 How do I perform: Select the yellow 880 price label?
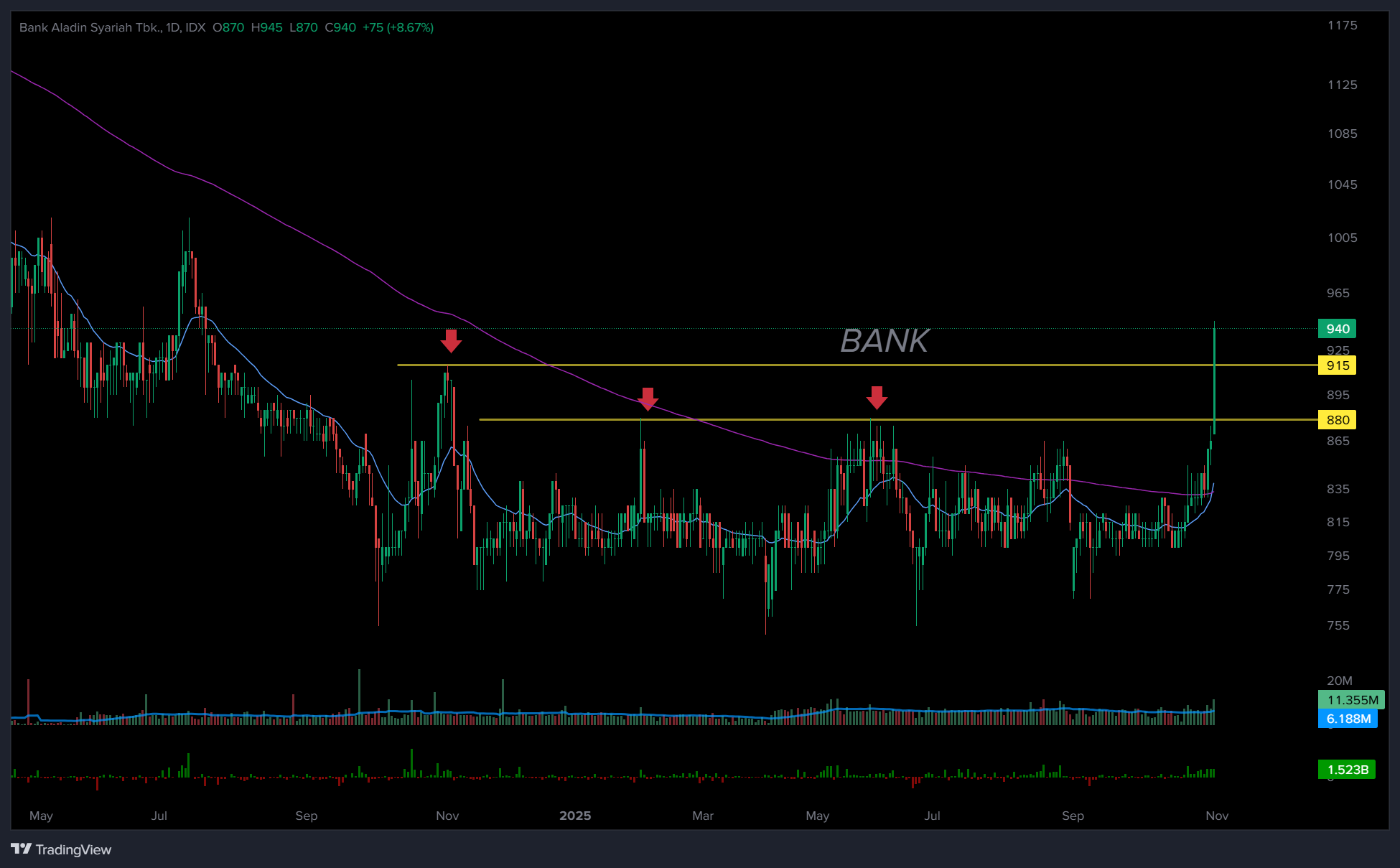point(1337,420)
